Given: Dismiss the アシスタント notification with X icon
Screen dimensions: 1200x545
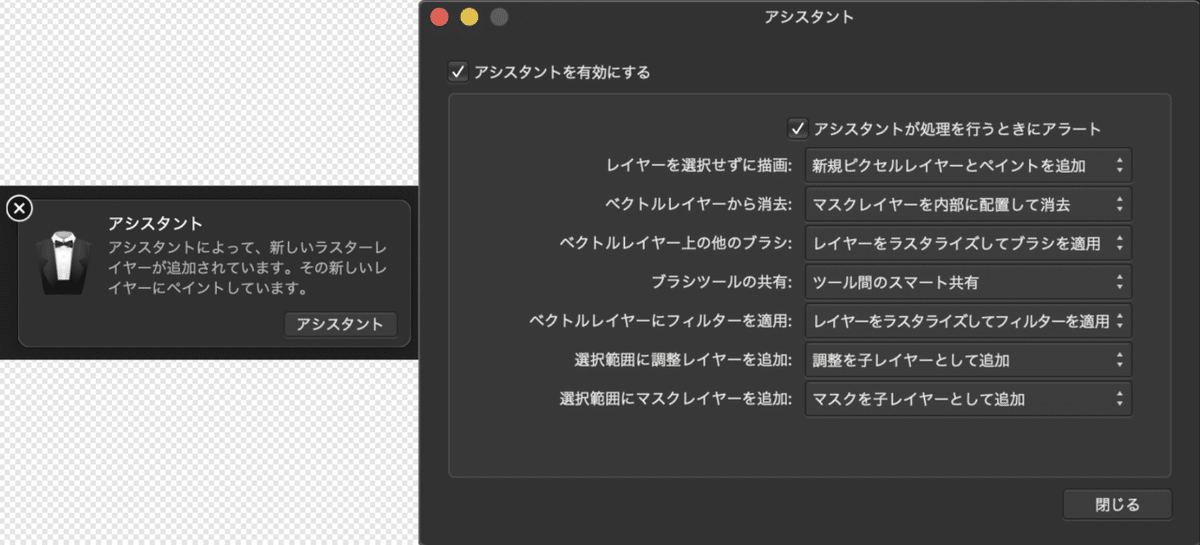Looking at the screenshot, I should point(19,208).
